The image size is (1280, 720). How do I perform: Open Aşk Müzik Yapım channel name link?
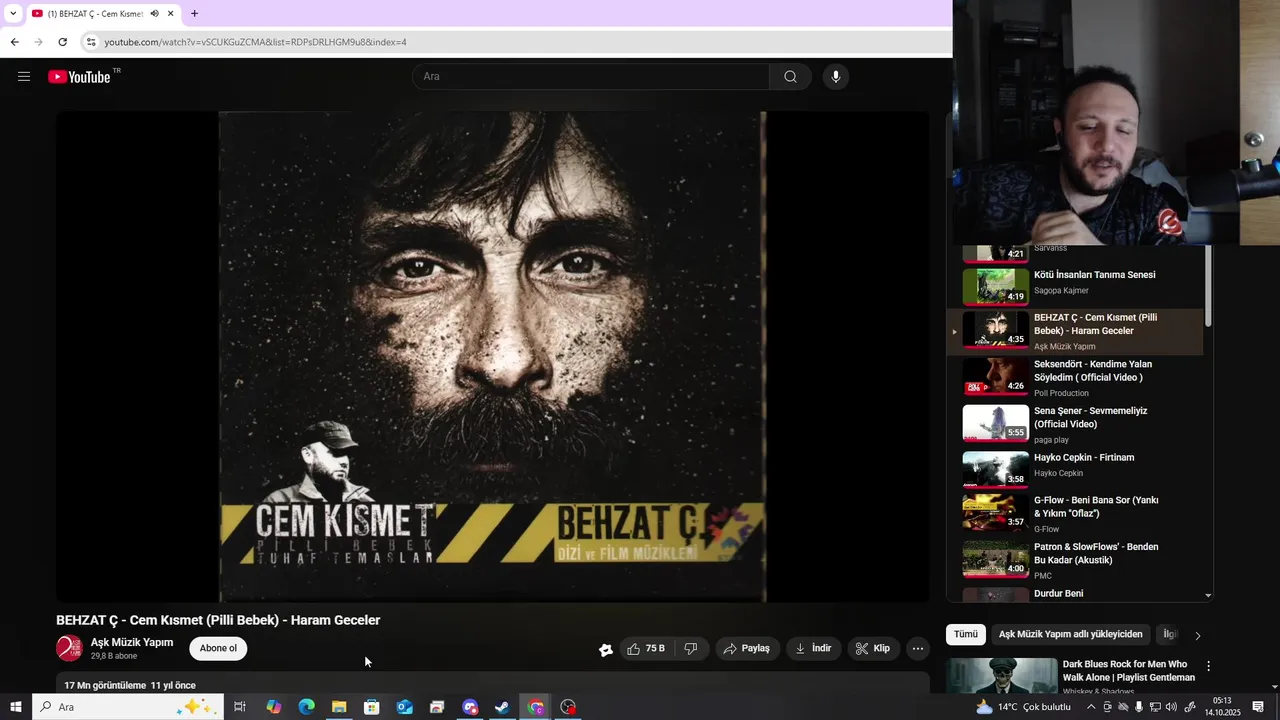pyautogui.click(x=132, y=642)
